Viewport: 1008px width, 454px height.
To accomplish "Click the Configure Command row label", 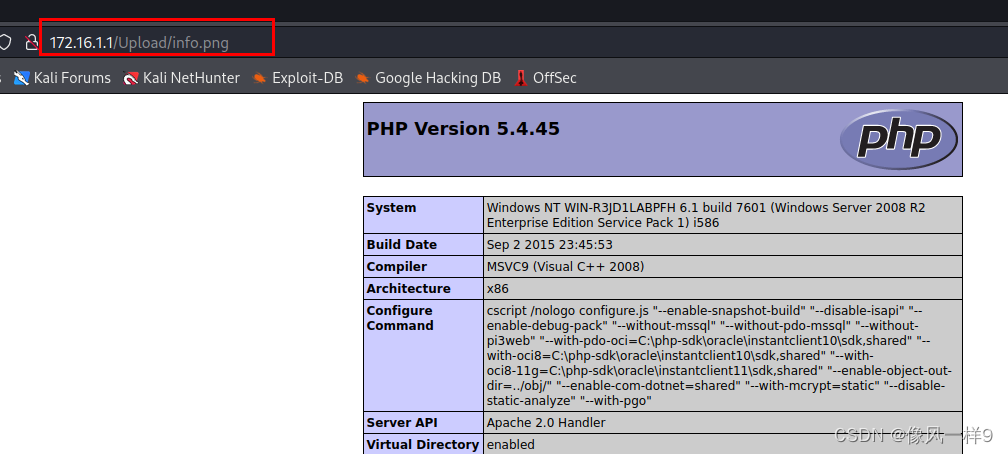I will pyautogui.click(x=399, y=318).
